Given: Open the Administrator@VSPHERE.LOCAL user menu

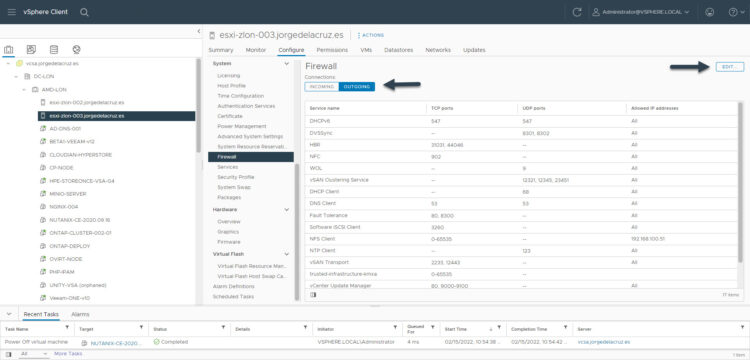Looking at the screenshot, I should pos(640,12).
